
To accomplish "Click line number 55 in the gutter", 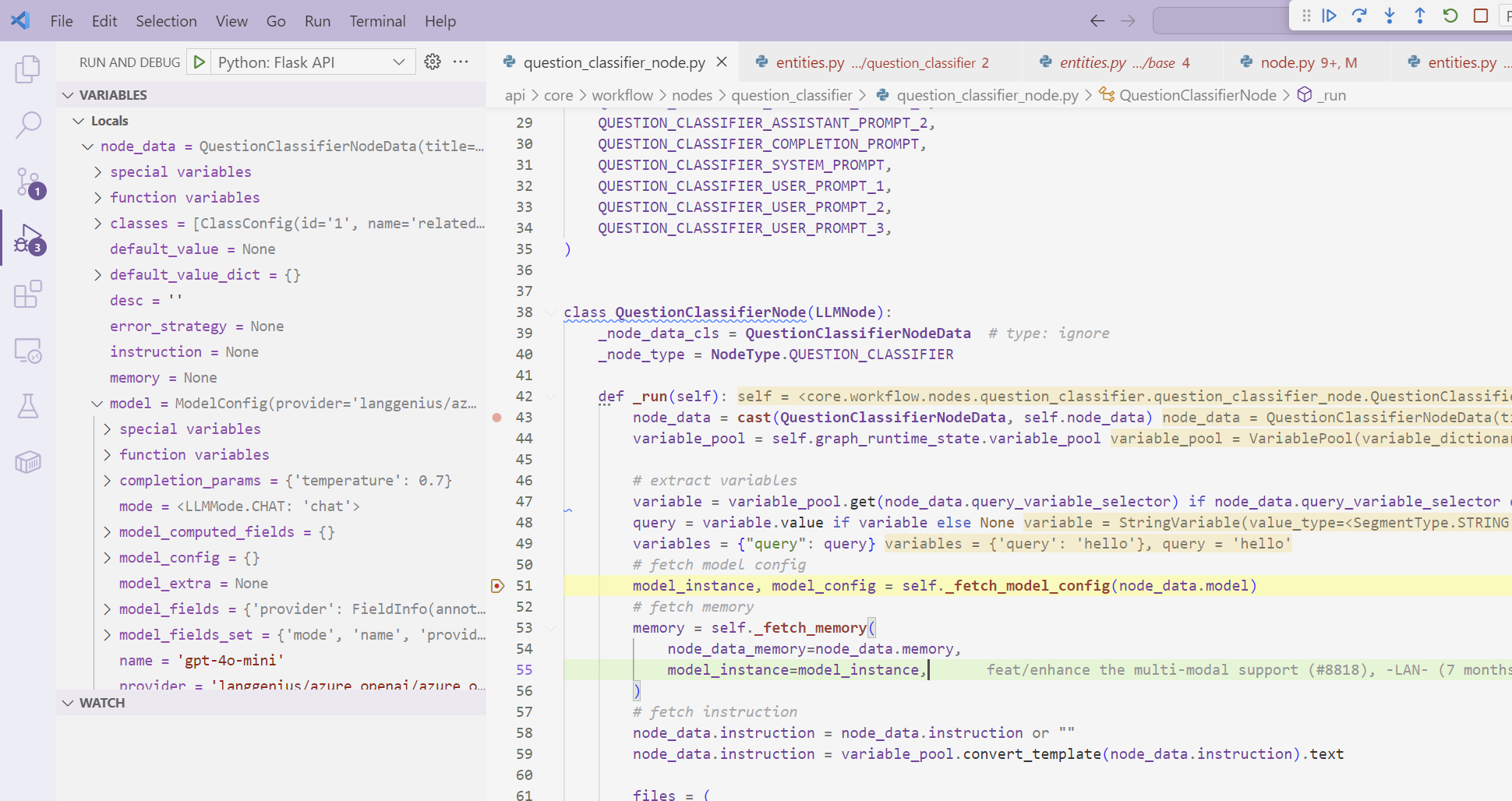I will (x=525, y=670).
